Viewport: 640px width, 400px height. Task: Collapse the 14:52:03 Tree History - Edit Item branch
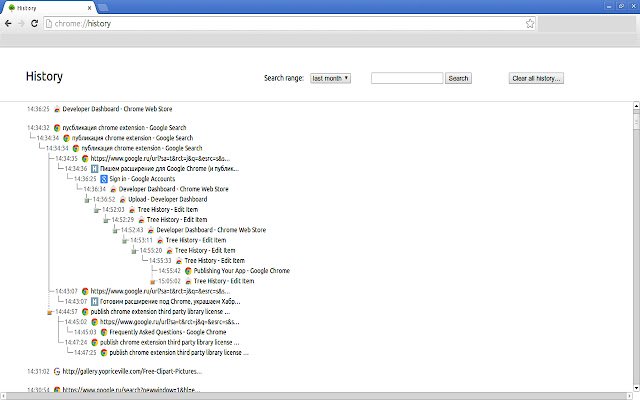pos(96,210)
